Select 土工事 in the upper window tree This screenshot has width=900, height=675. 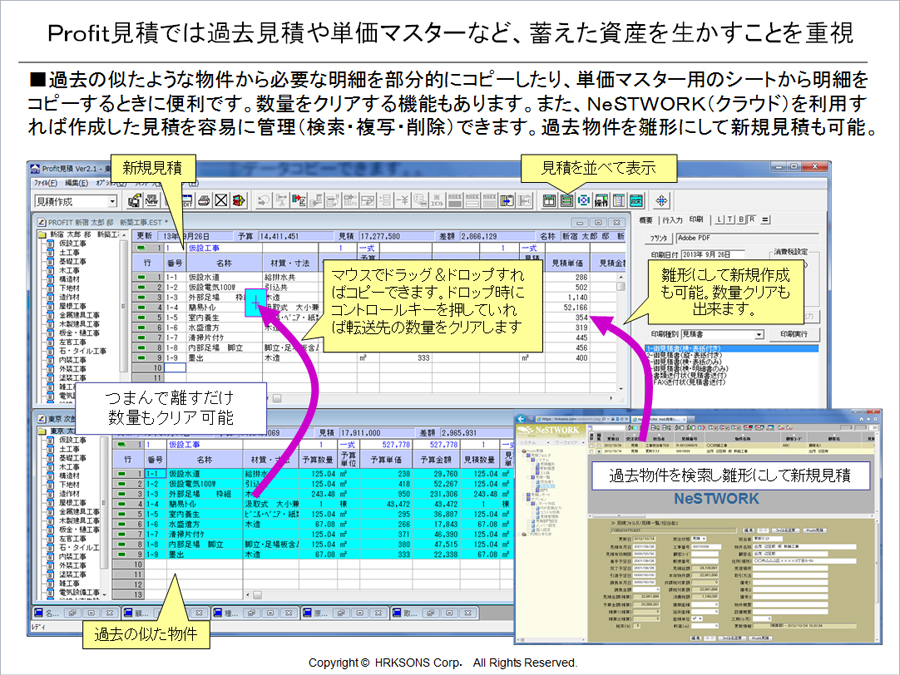click(69, 253)
